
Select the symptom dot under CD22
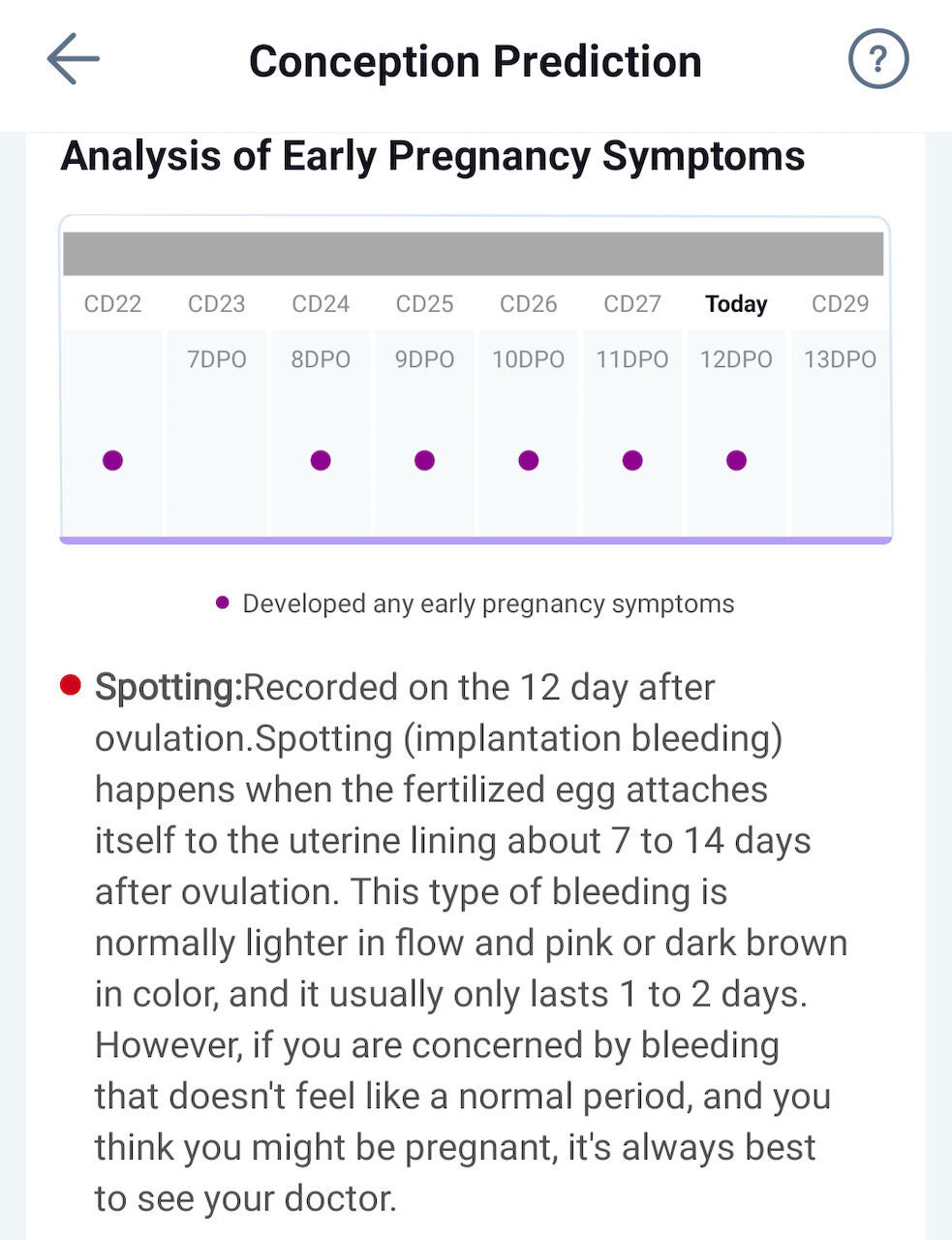click(x=112, y=460)
